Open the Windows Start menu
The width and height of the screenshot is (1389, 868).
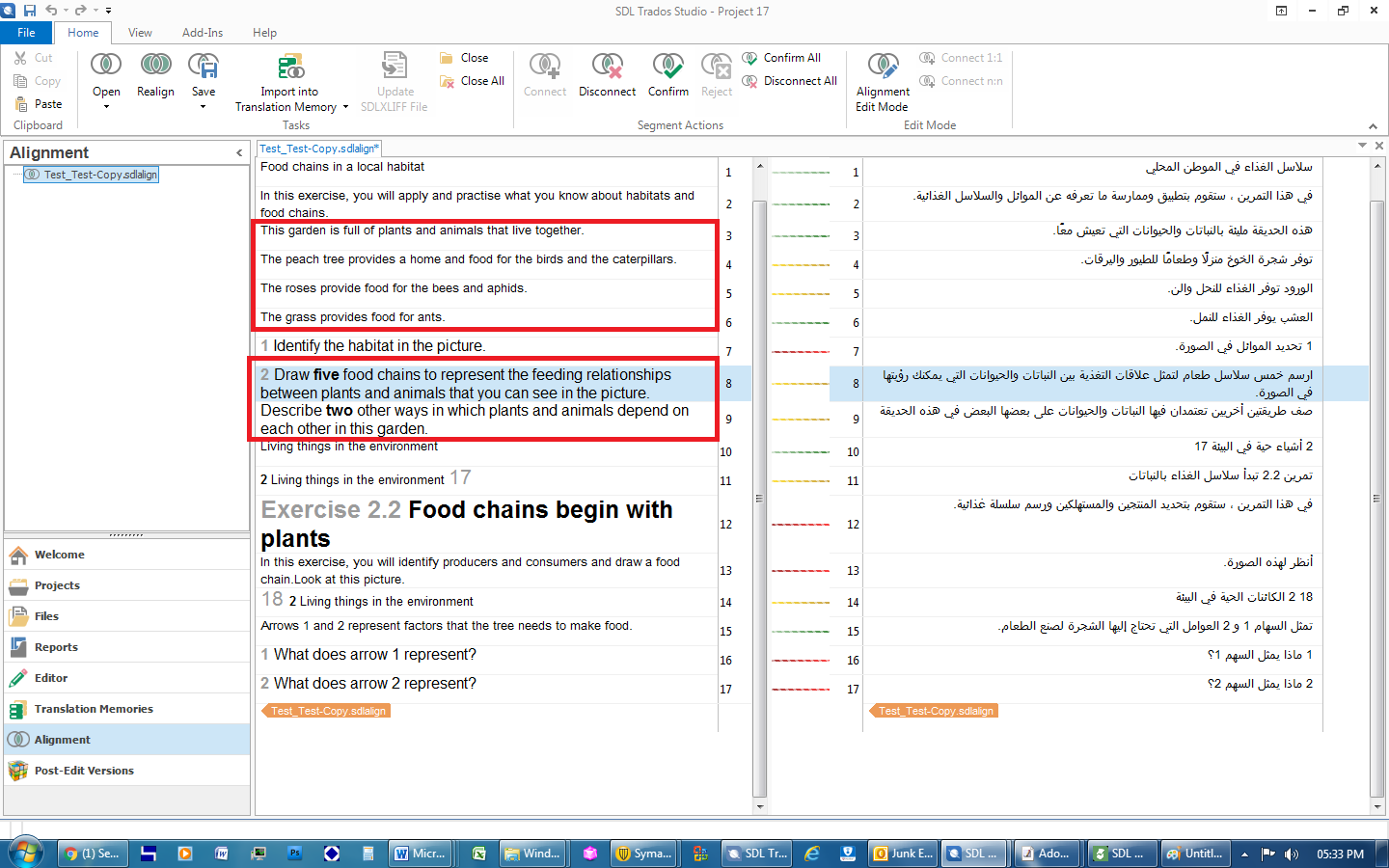coord(25,853)
